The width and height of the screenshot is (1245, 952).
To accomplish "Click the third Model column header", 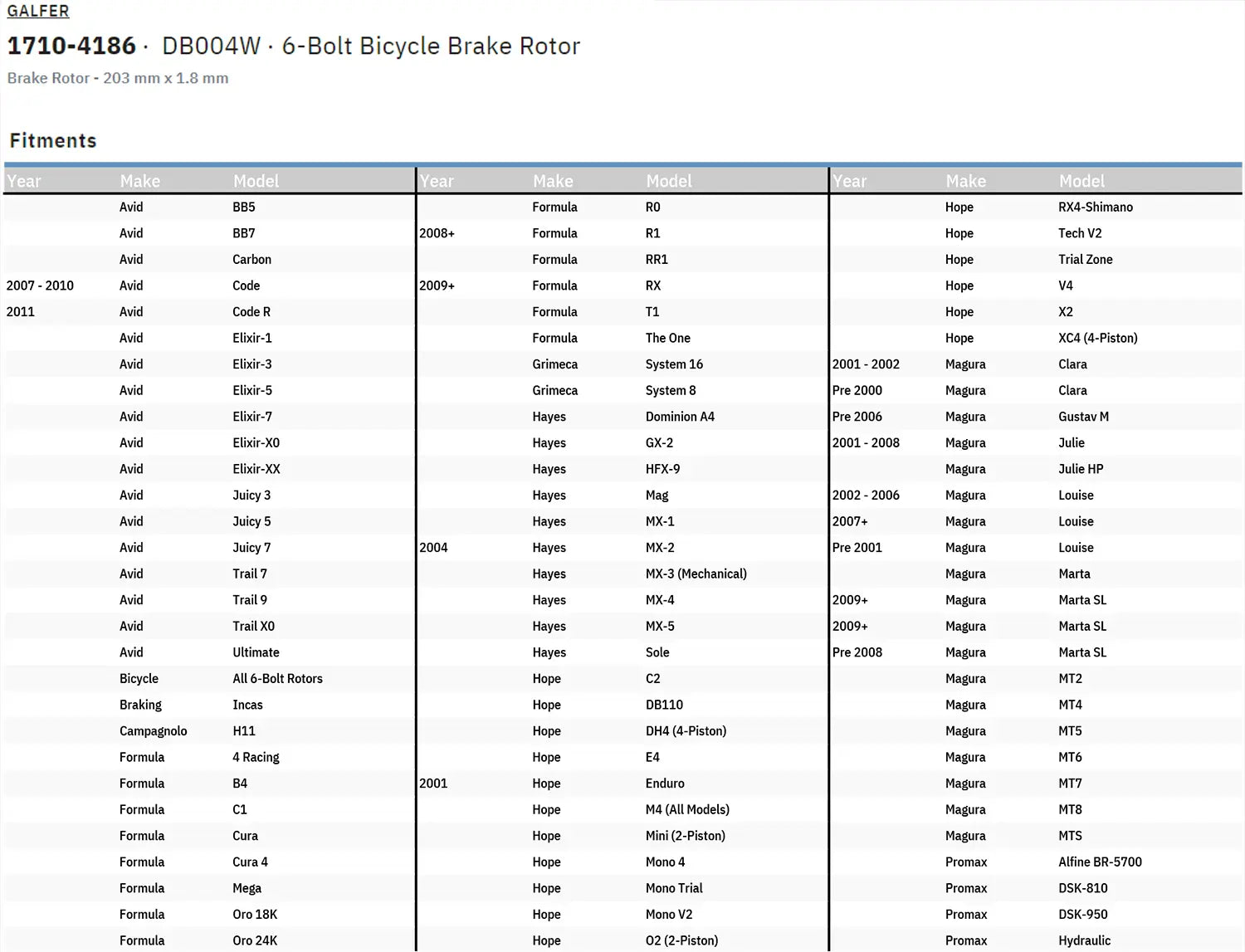I will [x=1081, y=181].
